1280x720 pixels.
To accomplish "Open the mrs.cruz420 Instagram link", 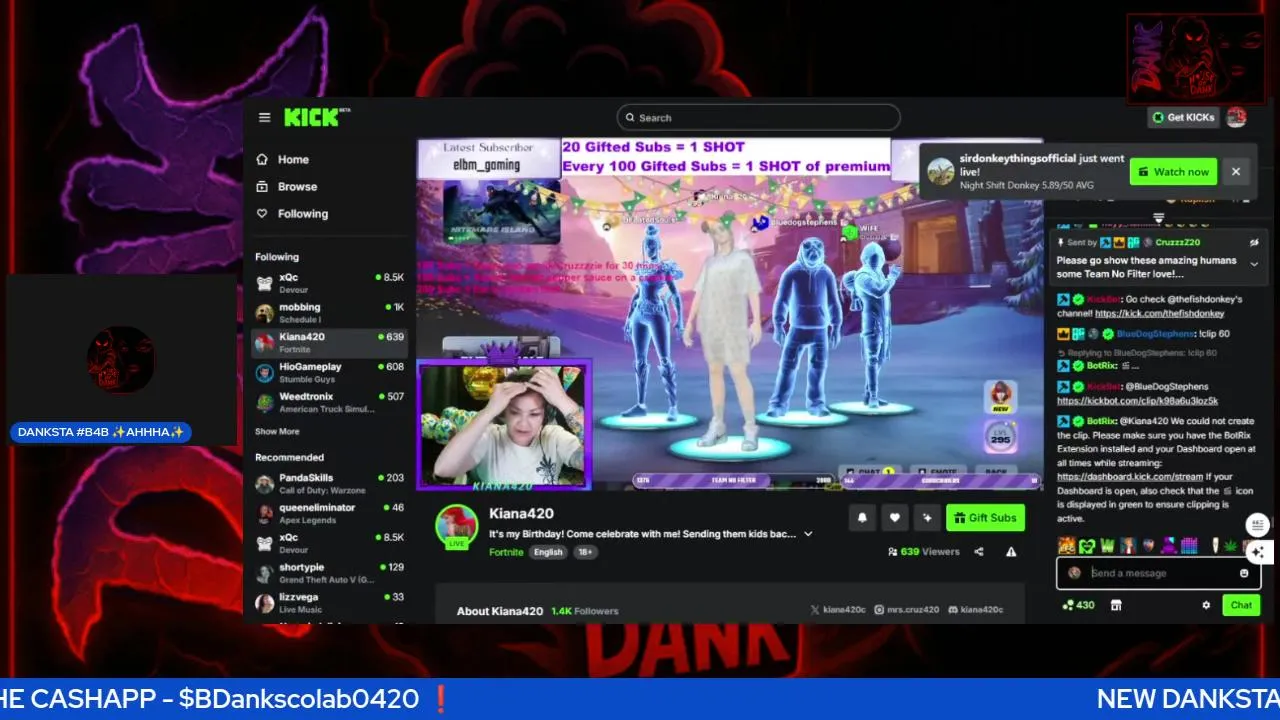I will pos(907,610).
